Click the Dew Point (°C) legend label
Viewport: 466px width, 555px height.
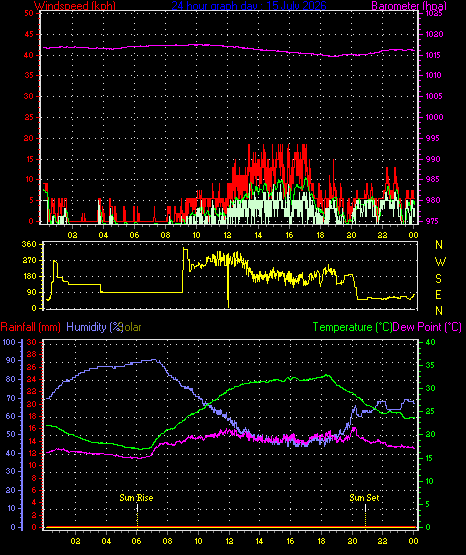427,327
